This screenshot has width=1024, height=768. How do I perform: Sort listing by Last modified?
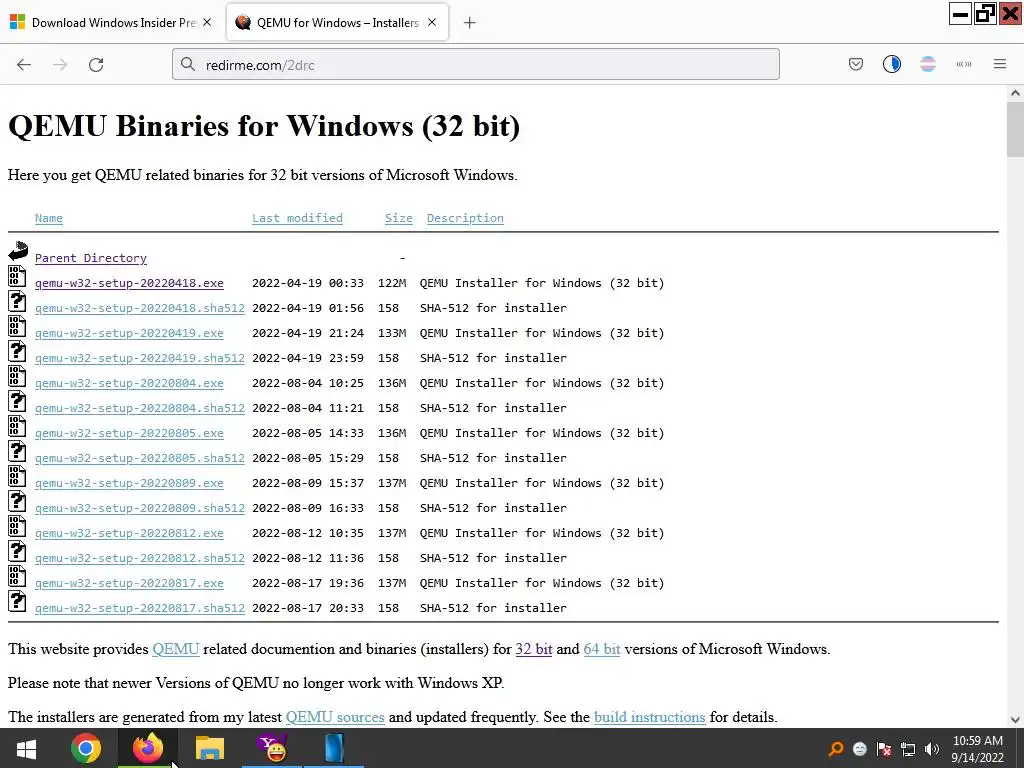pos(297,218)
